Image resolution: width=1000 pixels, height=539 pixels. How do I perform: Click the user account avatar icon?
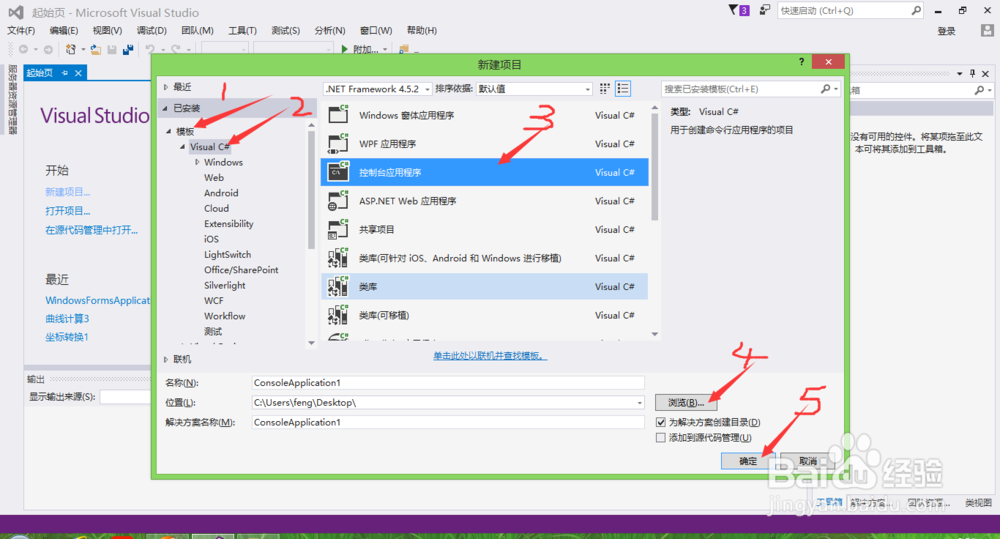[987, 30]
